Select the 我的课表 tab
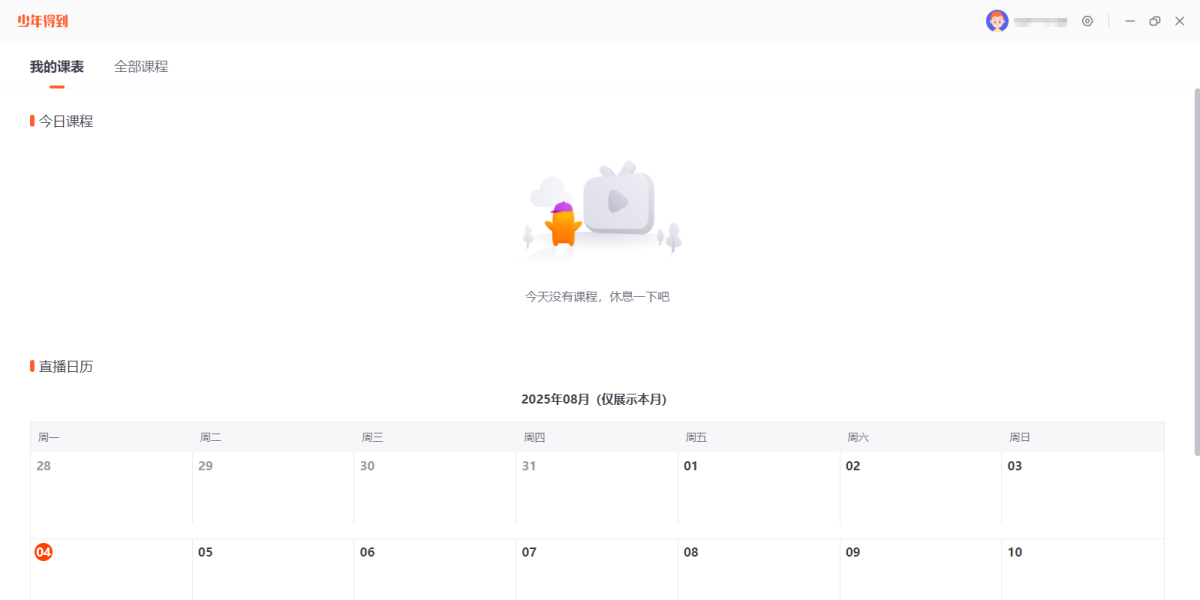The height and width of the screenshot is (600, 1200). (57, 66)
